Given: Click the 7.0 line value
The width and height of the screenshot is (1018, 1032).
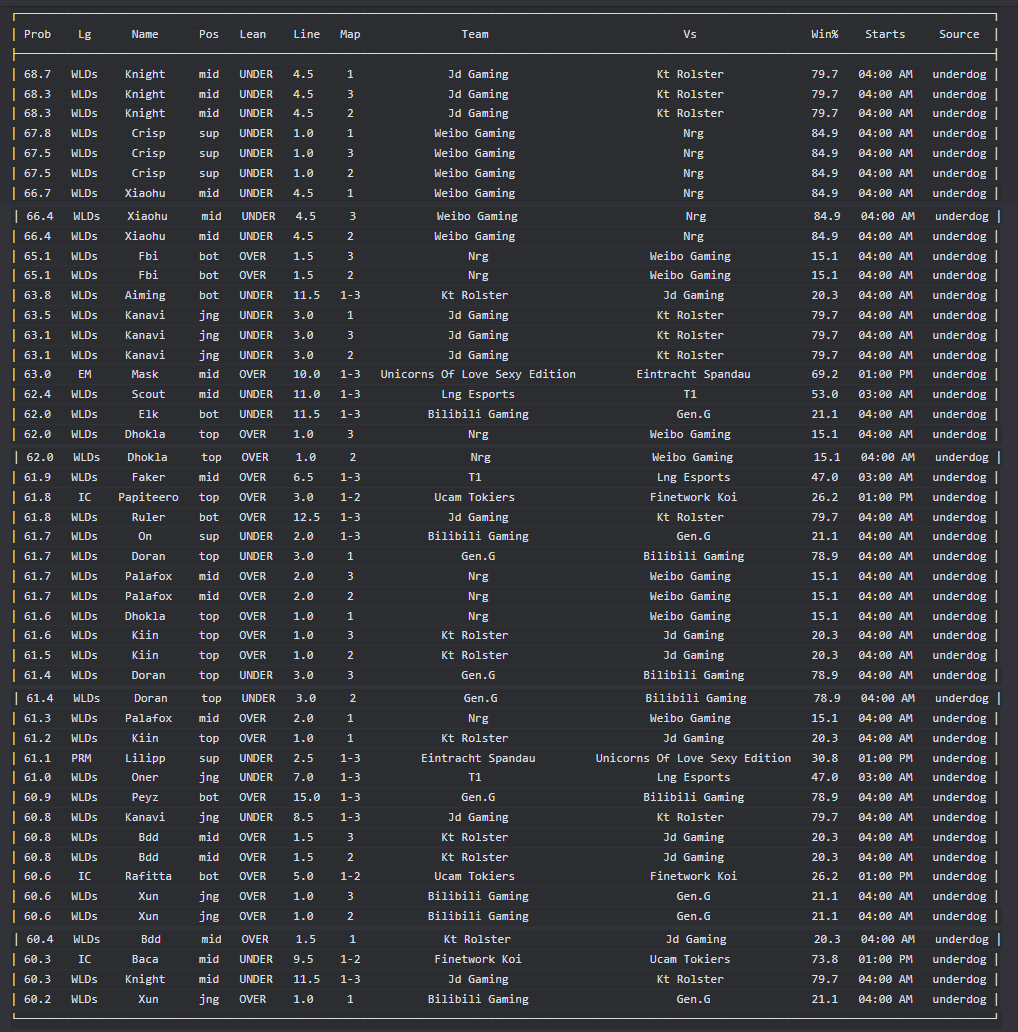Looking at the screenshot, I should pyautogui.click(x=303, y=777).
